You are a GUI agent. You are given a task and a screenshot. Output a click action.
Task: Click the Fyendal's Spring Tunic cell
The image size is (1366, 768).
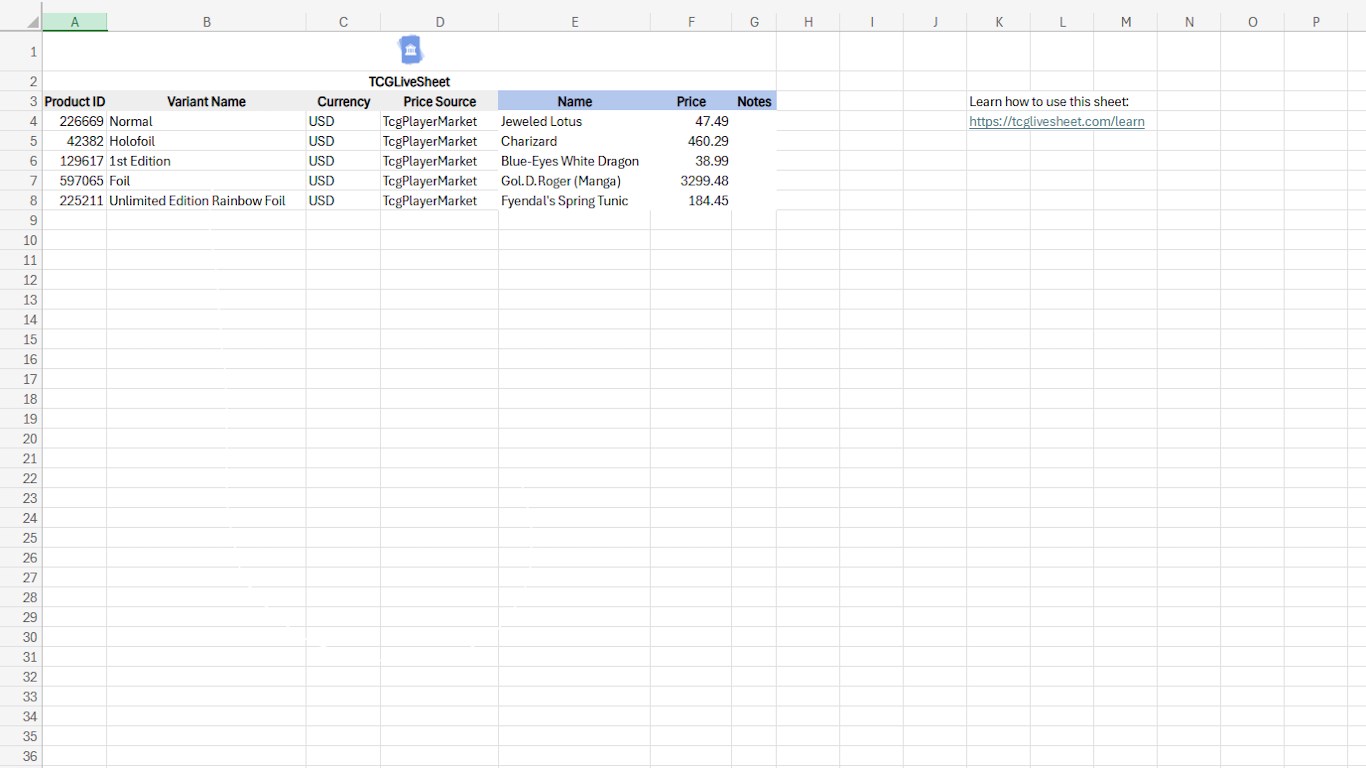pos(574,201)
